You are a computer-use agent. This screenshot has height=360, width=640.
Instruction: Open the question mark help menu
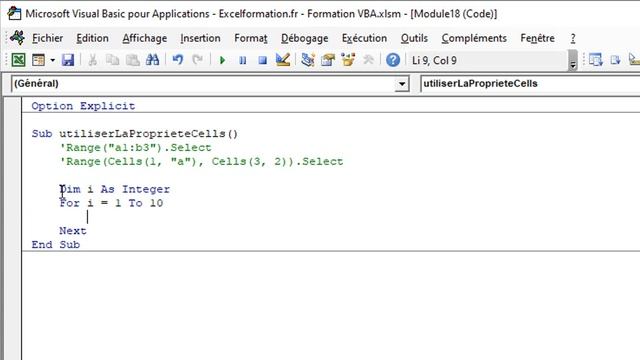[573, 38]
